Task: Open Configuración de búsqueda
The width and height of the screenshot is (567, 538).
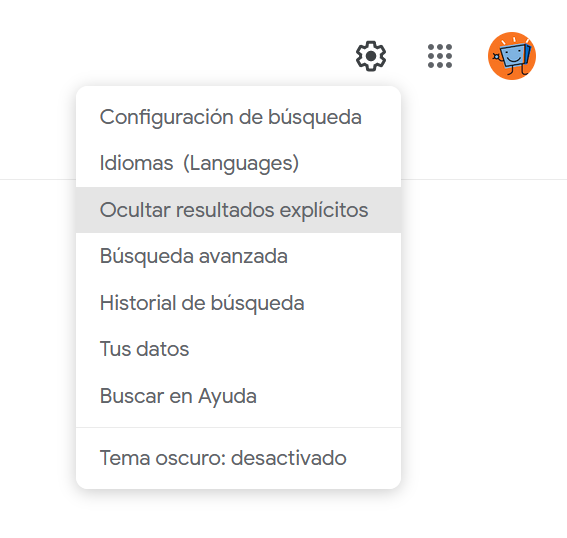Action: (x=238, y=117)
